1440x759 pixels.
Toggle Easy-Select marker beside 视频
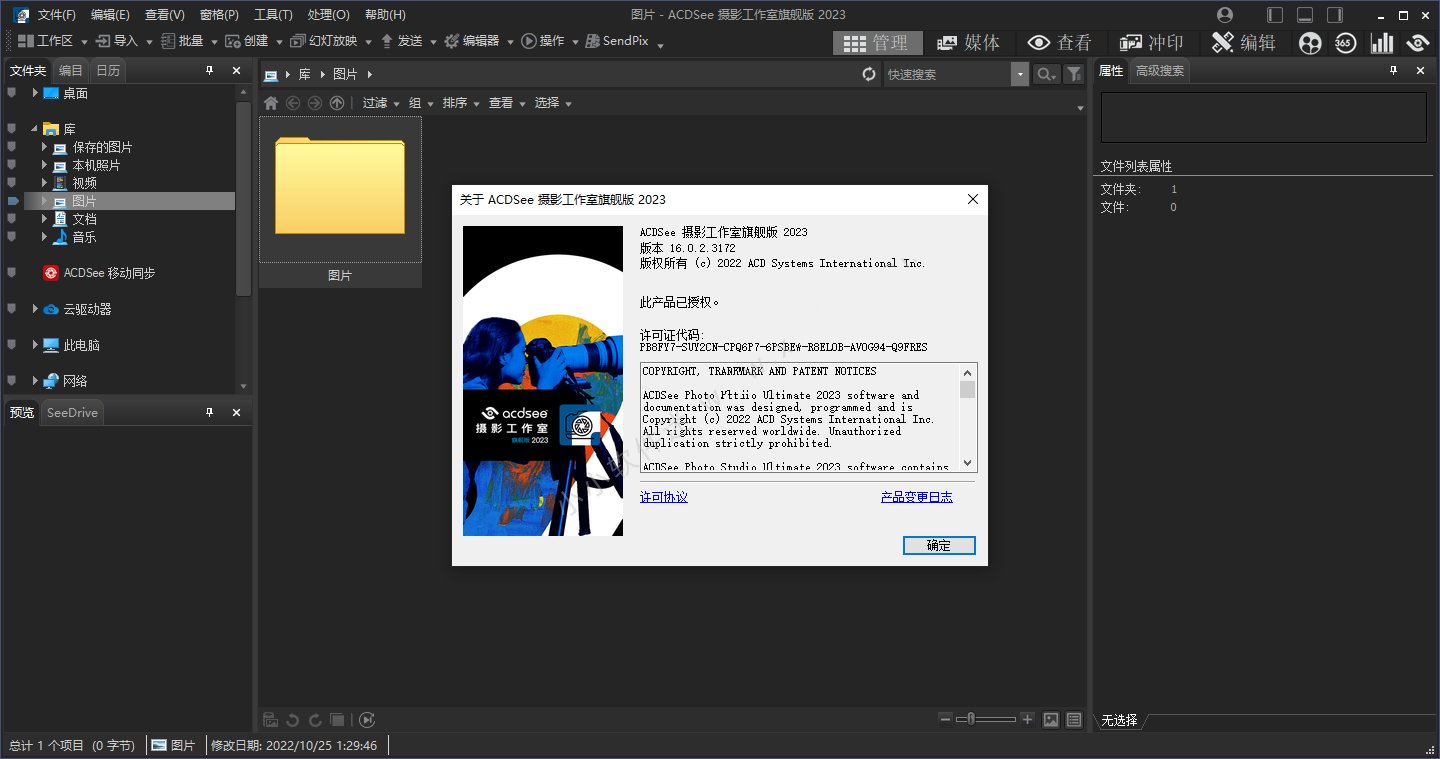click(x=12, y=183)
